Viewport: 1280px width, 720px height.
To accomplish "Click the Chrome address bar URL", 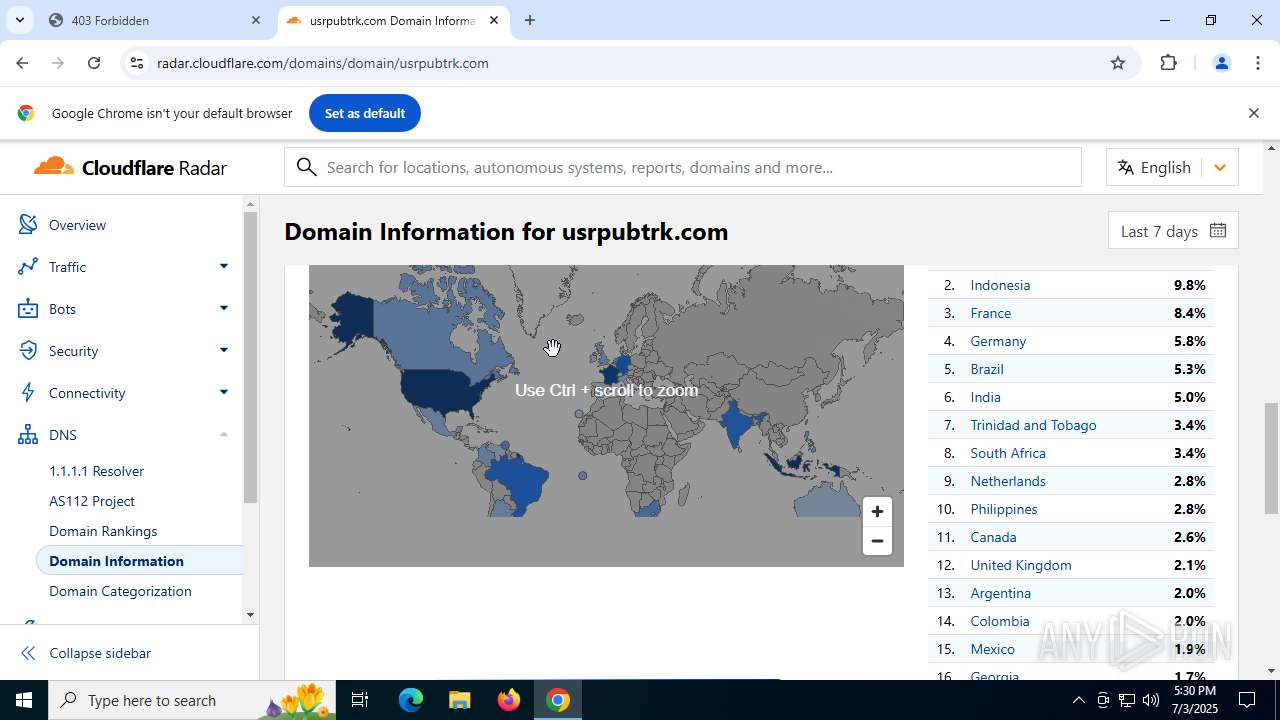I will click(323, 63).
